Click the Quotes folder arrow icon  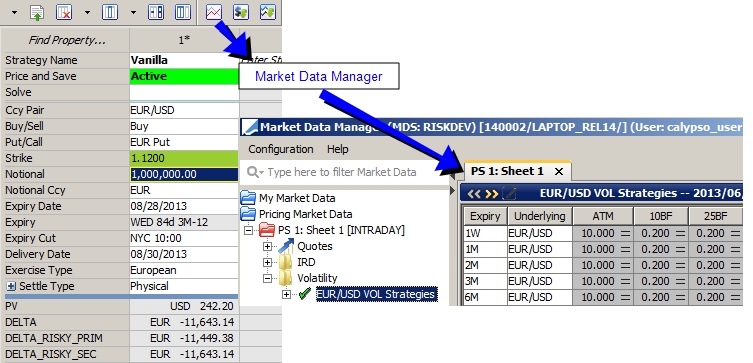click(x=286, y=246)
